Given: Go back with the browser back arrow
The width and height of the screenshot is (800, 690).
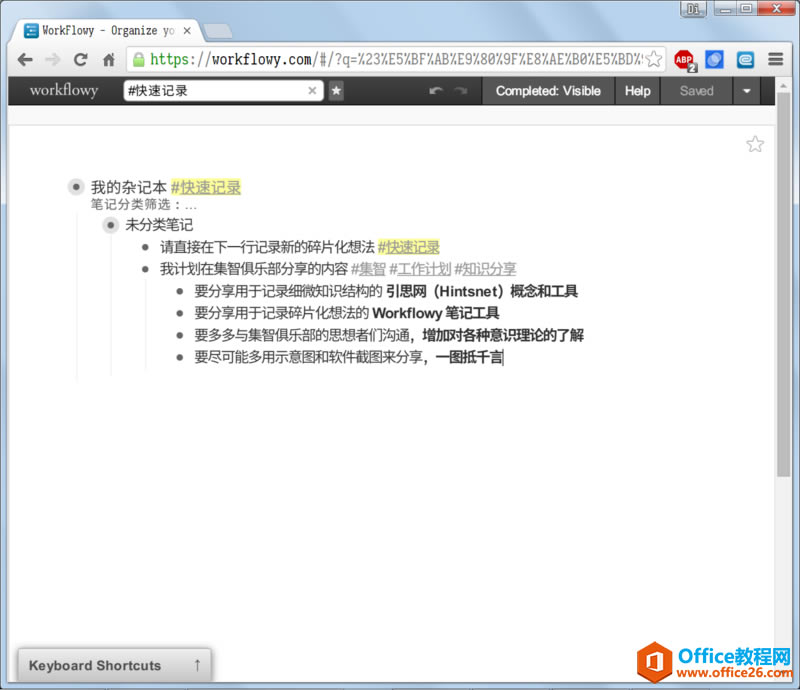Looking at the screenshot, I should (25, 60).
